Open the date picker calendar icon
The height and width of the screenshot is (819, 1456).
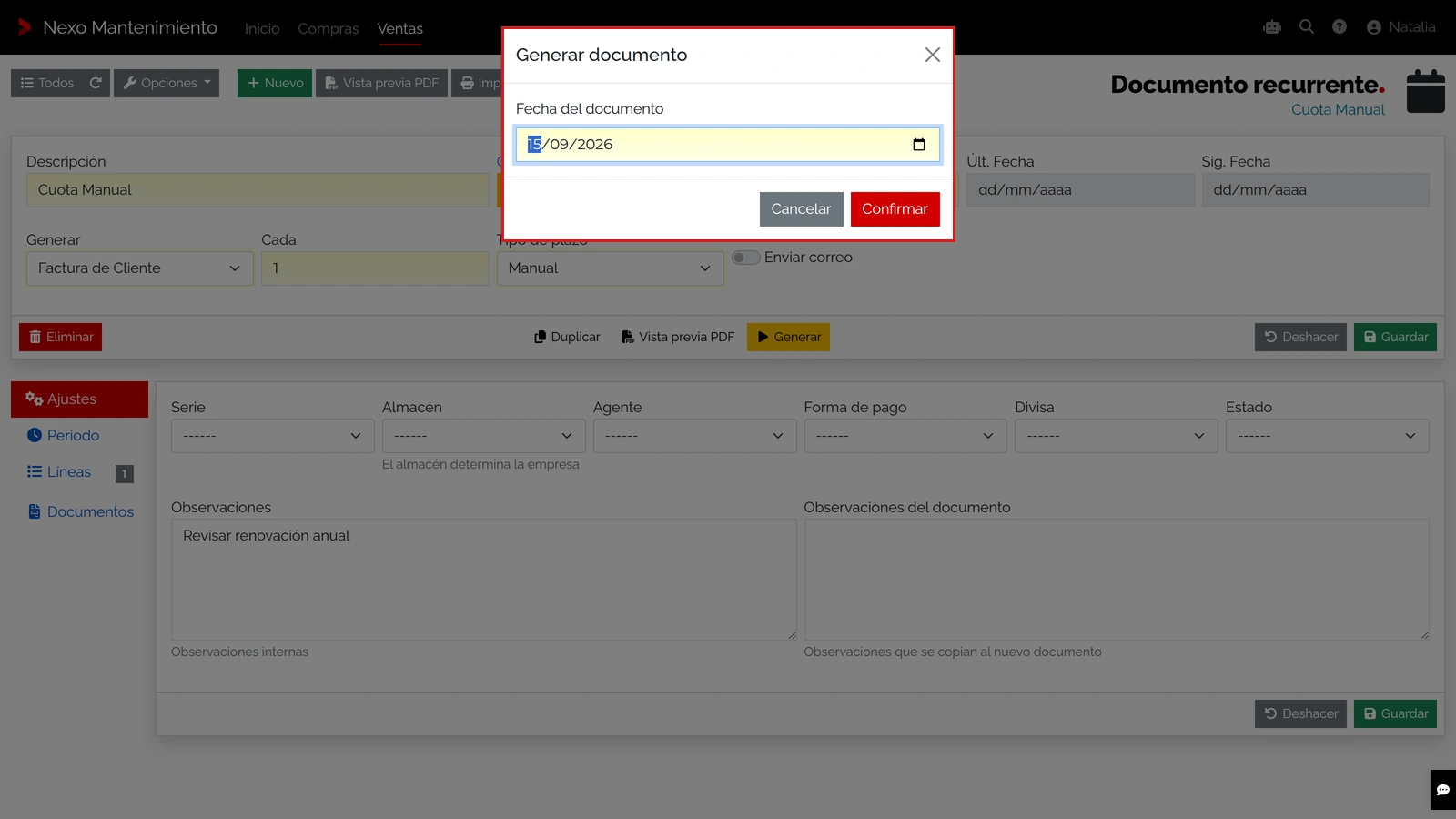(919, 145)
